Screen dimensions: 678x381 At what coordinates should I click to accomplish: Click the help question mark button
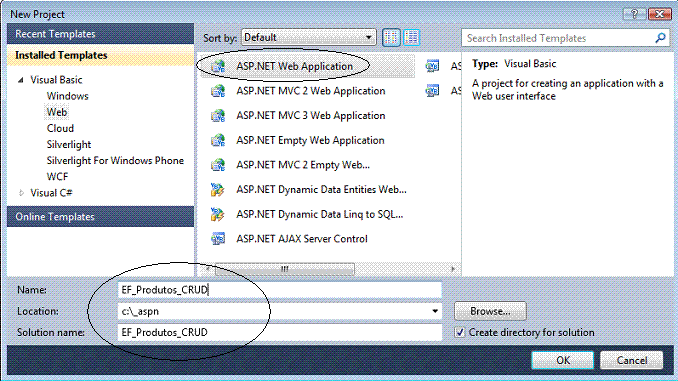[x=634, y=14]
